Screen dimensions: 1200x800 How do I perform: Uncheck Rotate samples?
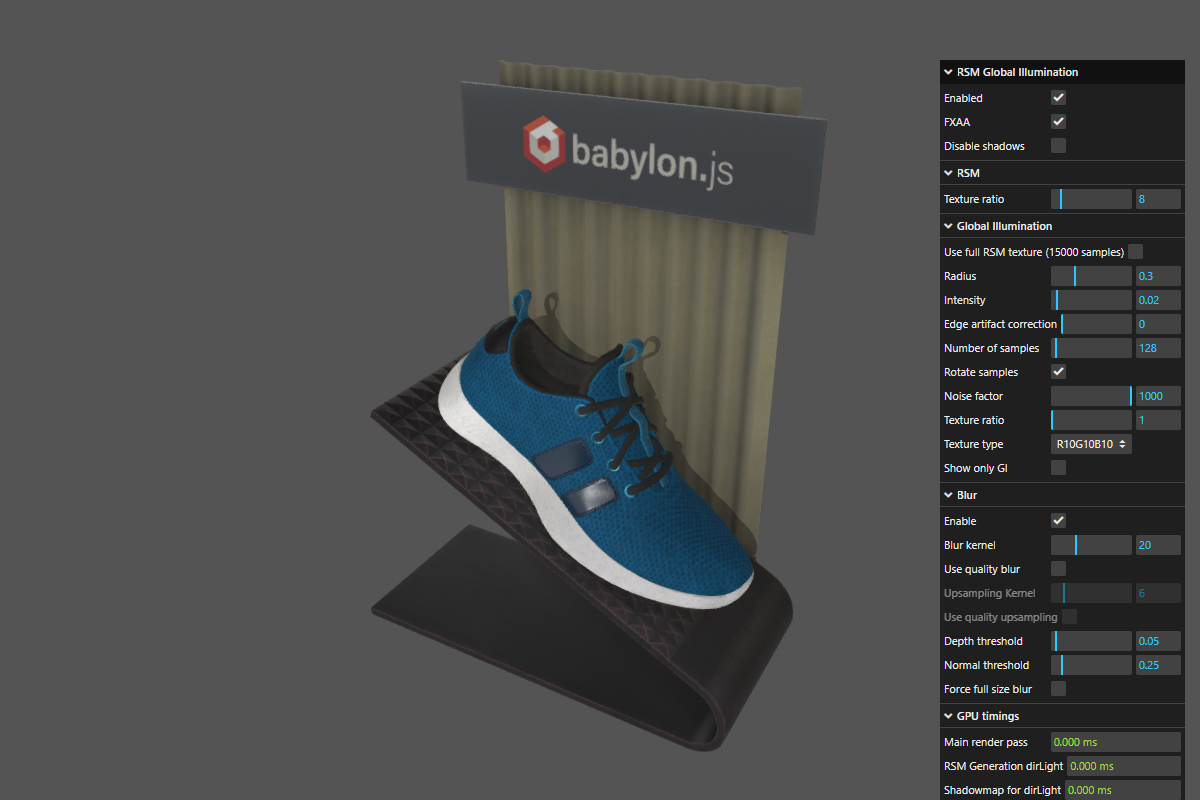pyautogui.click(x=1058, y=371)
